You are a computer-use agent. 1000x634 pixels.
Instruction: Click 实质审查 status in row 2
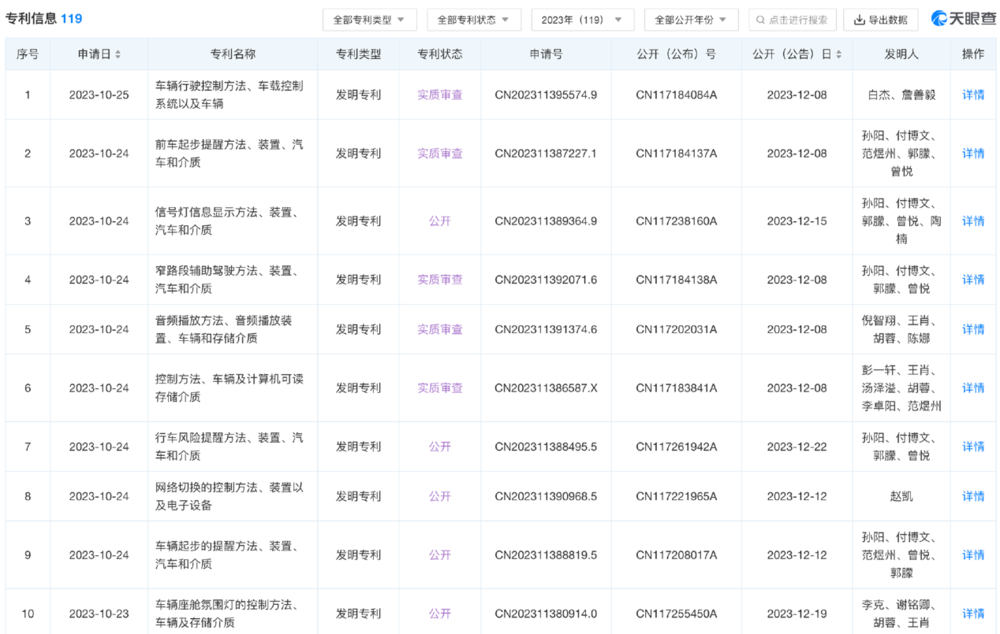440,154
